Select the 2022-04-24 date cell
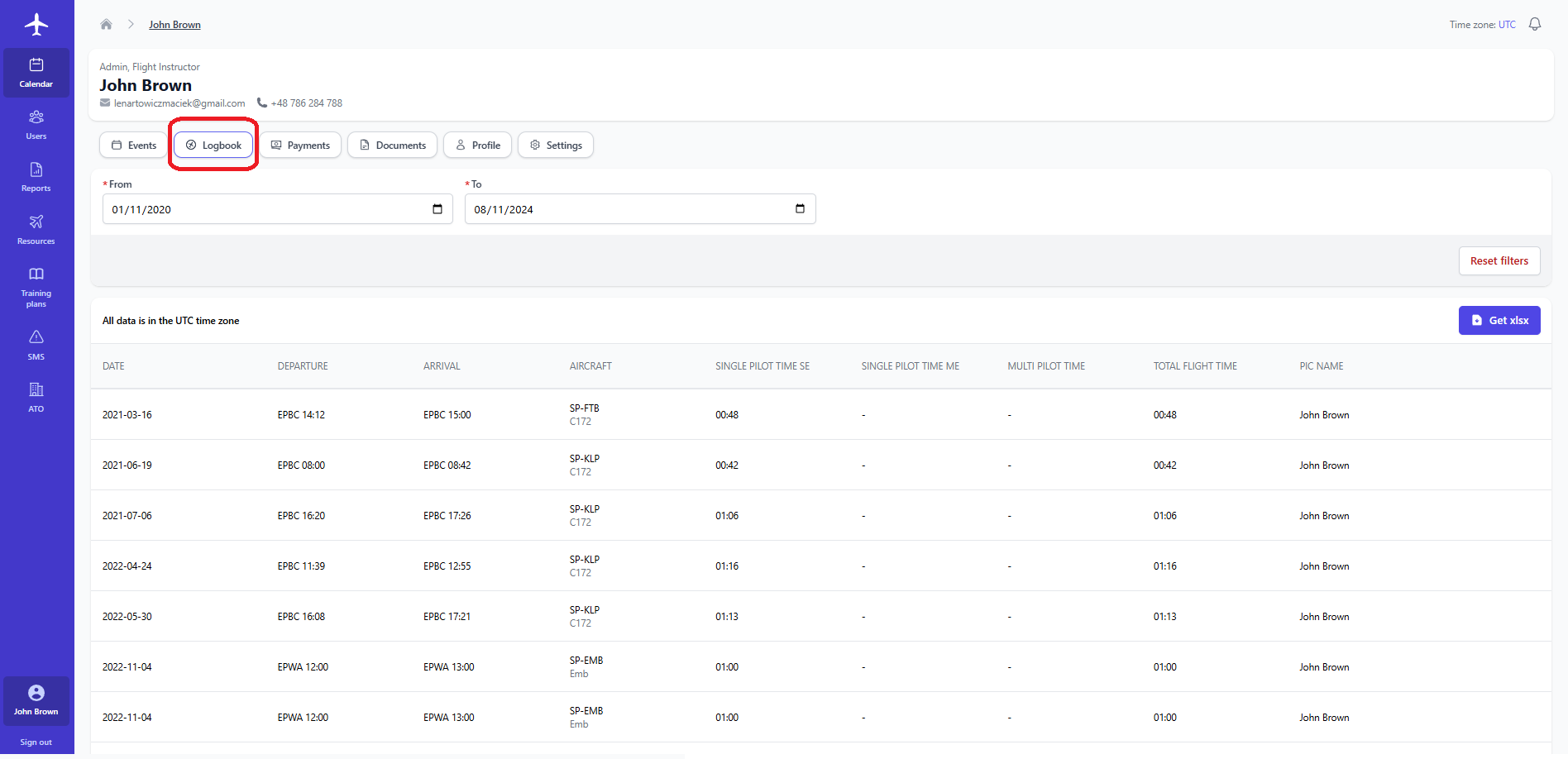The height and width of the screenshot is (759, 1568). pyautogui.click(x=127, y=566)
